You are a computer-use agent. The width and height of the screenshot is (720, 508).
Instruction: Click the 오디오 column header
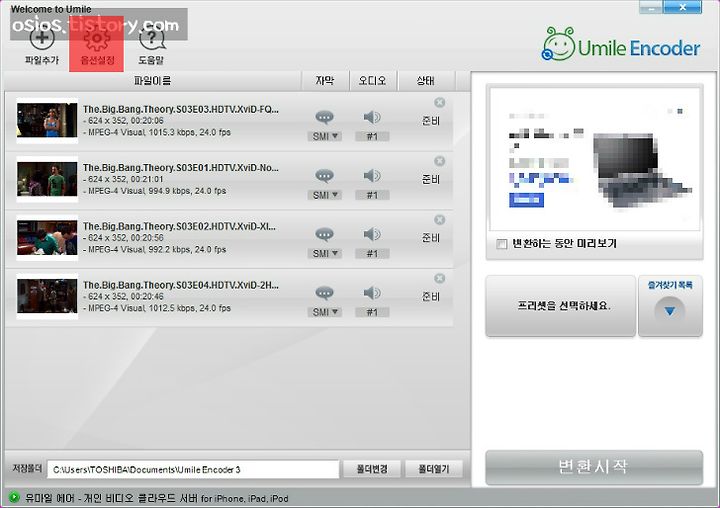pyautogui.click(x=373, y=81)
